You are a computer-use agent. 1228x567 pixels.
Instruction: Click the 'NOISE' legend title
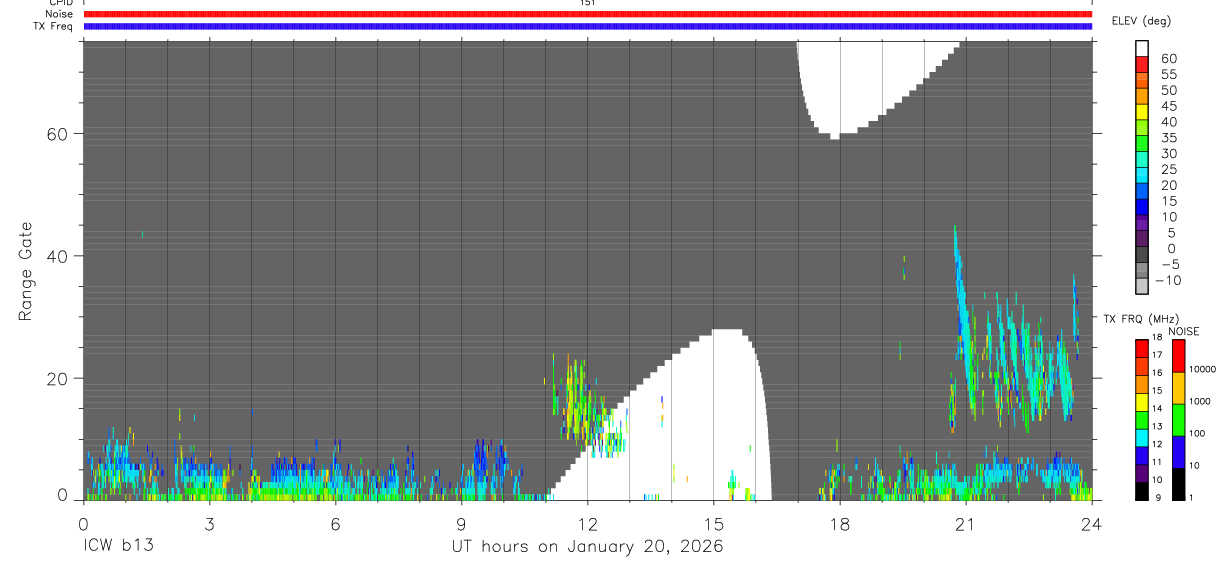1182,331
